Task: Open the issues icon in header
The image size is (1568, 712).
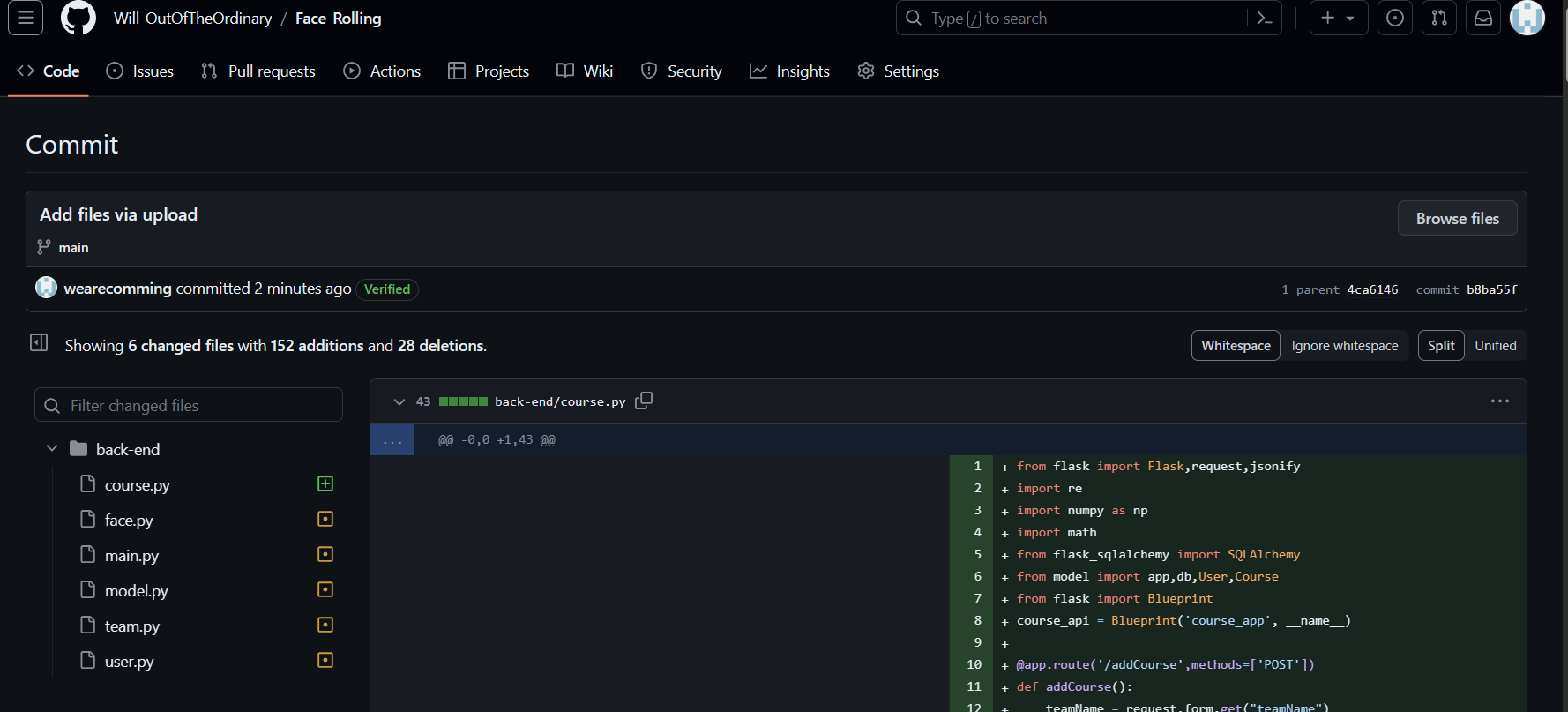Action: [x=1394, y=19]
